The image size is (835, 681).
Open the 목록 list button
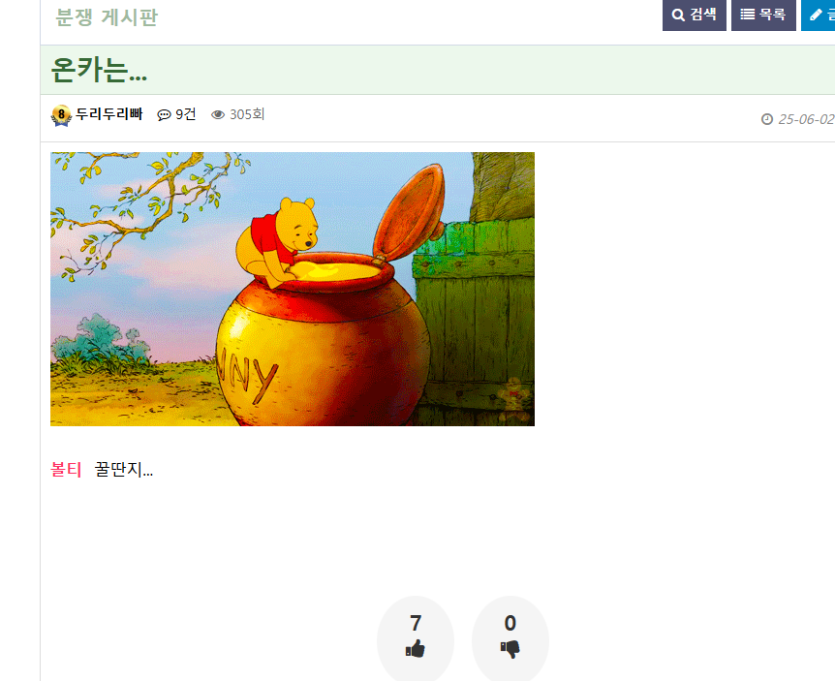(763, 15)
